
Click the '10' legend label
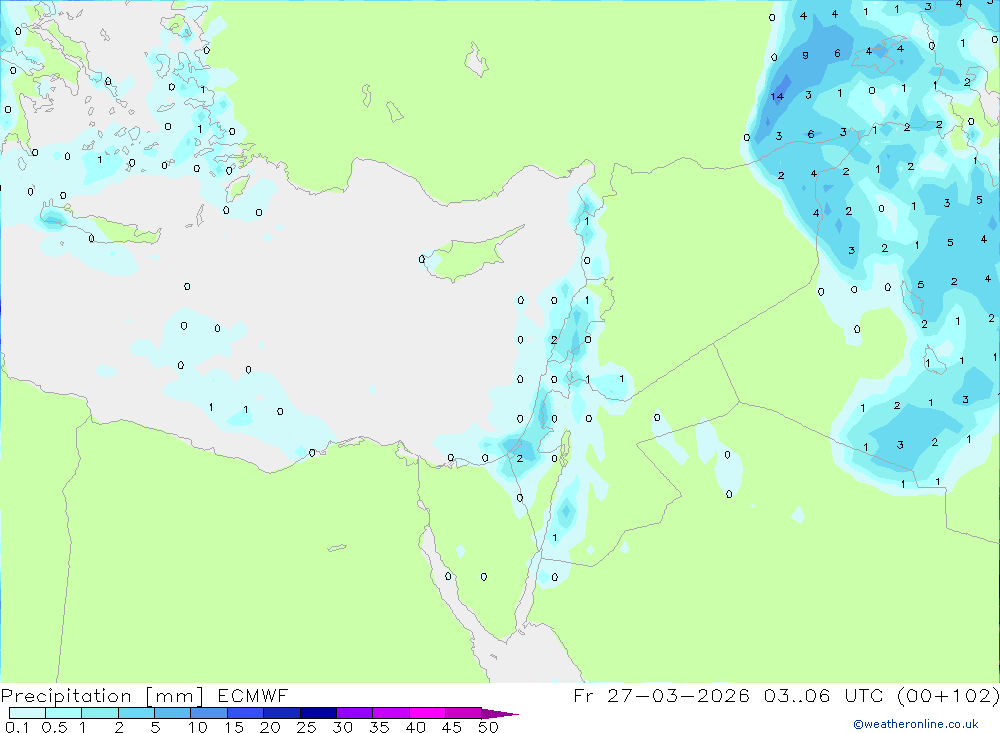(x=198, y=727)
